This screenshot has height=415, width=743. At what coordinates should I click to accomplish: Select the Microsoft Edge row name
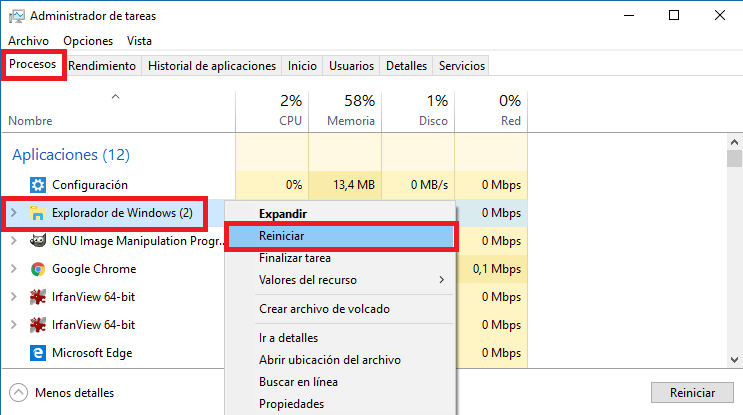(x=92, y=353)
